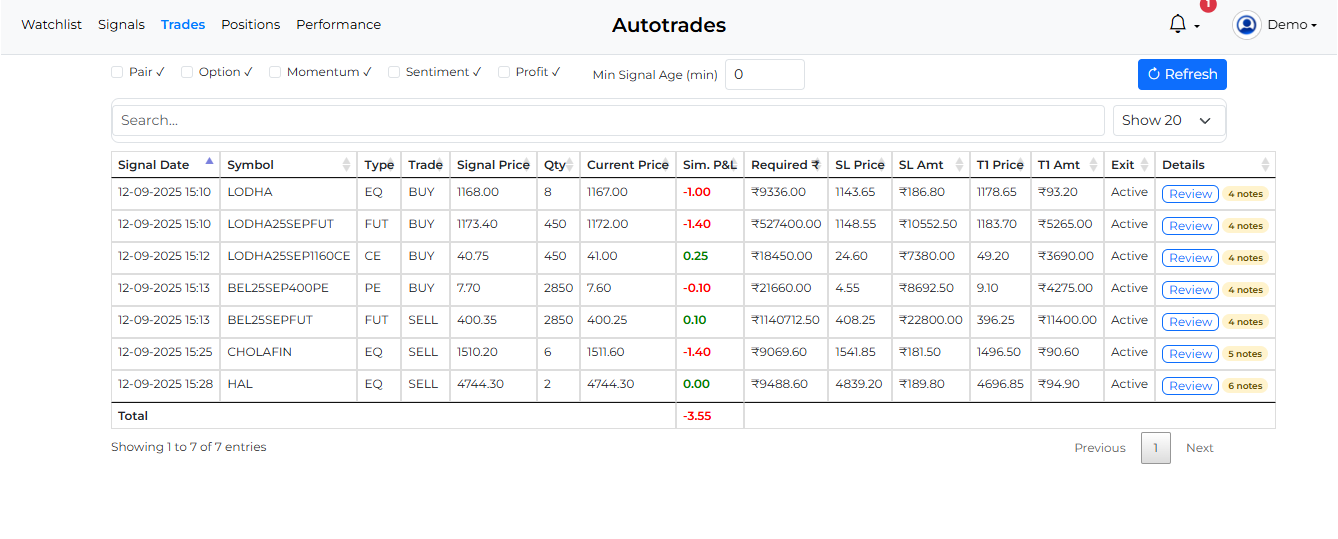Sort table by Exit column
This screenshot has width=1338, height=539.
point(1129,165)
